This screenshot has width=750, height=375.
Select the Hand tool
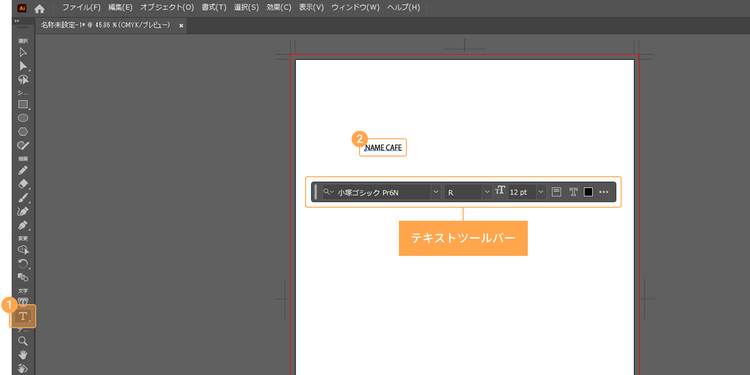point(23,354)
